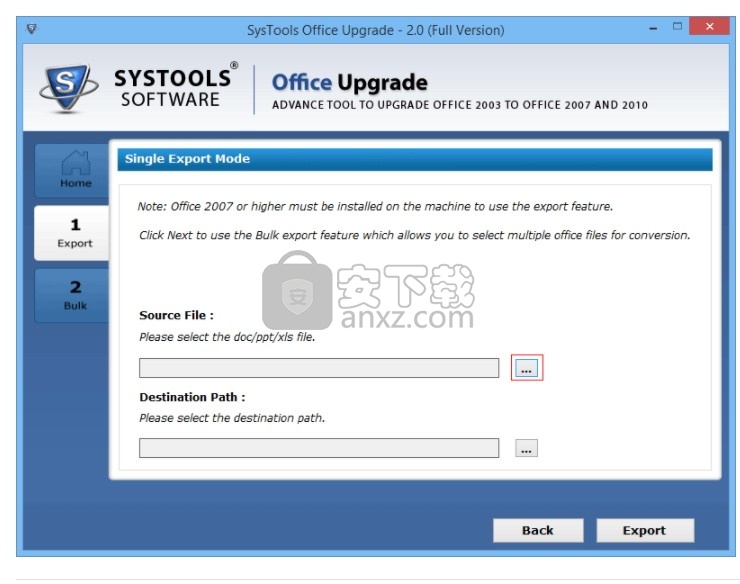The image size is (740, 584).
Task: Switch to the 2 Bulk sidebar tab
Action: [72, 296]
